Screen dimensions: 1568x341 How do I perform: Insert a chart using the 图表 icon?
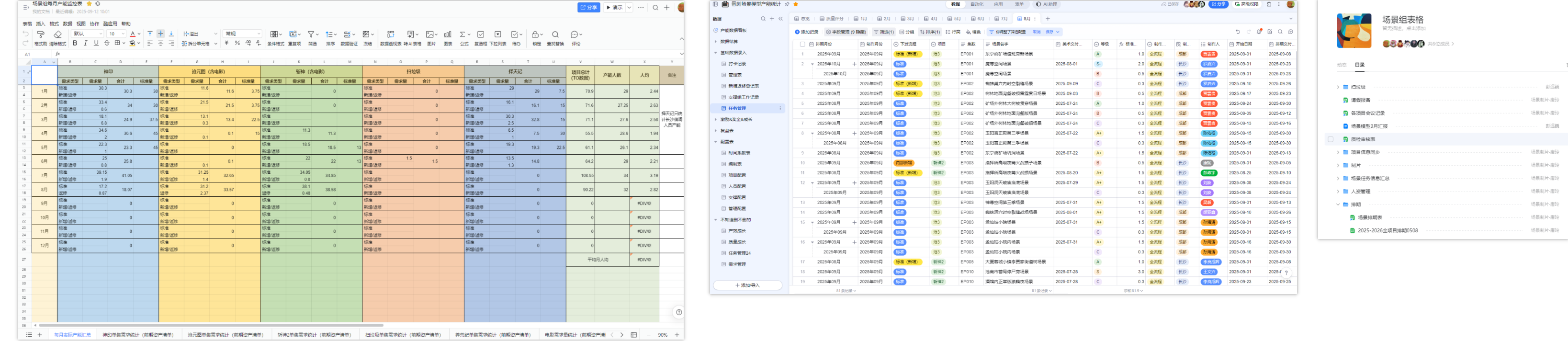pos(447,34)
